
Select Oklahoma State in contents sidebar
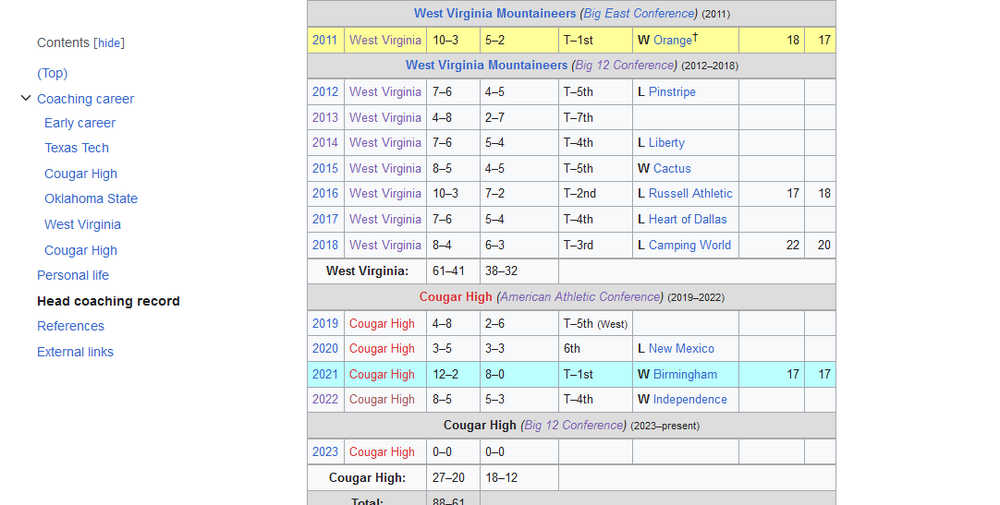point(91,199)
